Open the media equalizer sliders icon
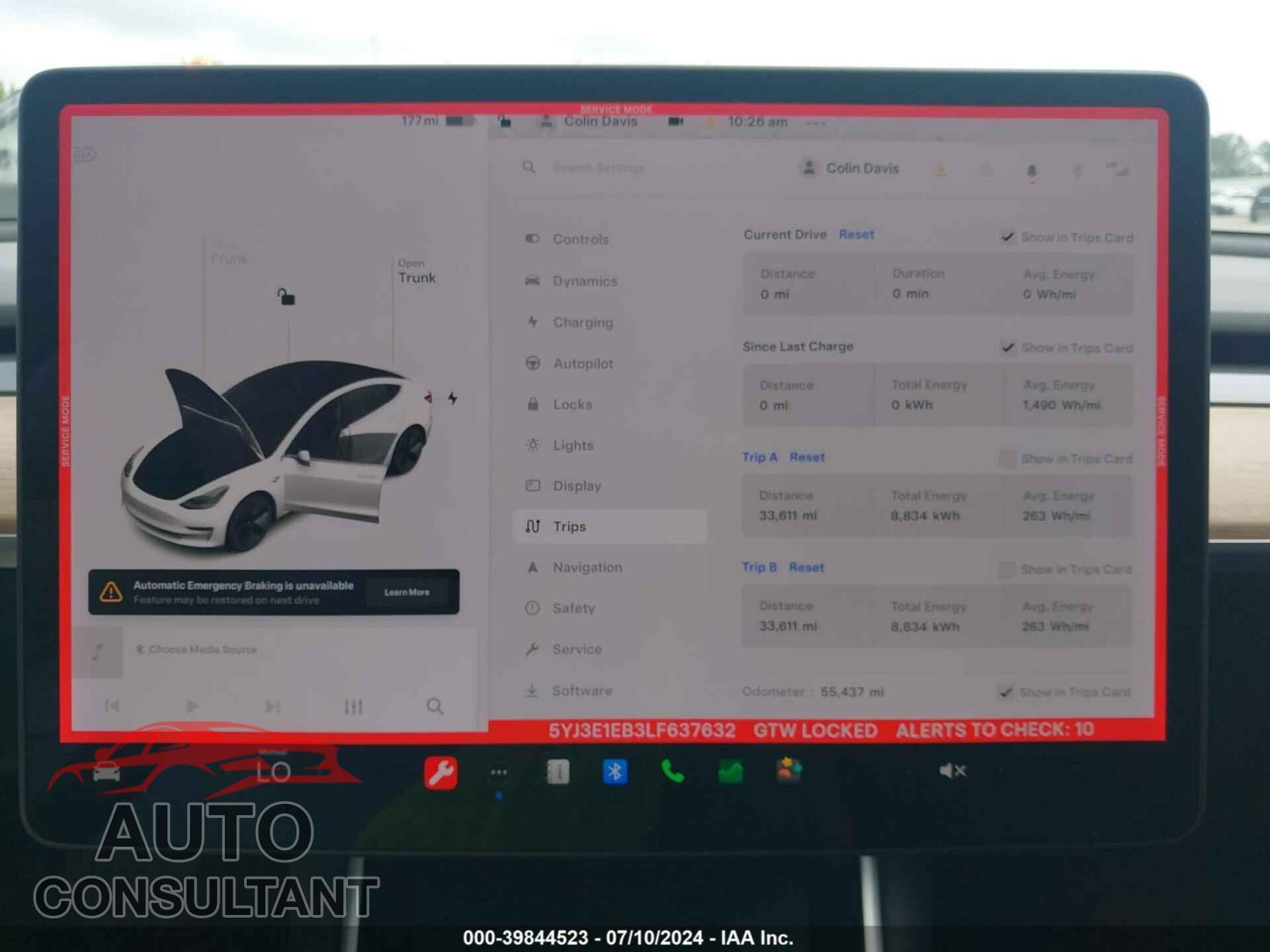 click(x=354, y=707)
